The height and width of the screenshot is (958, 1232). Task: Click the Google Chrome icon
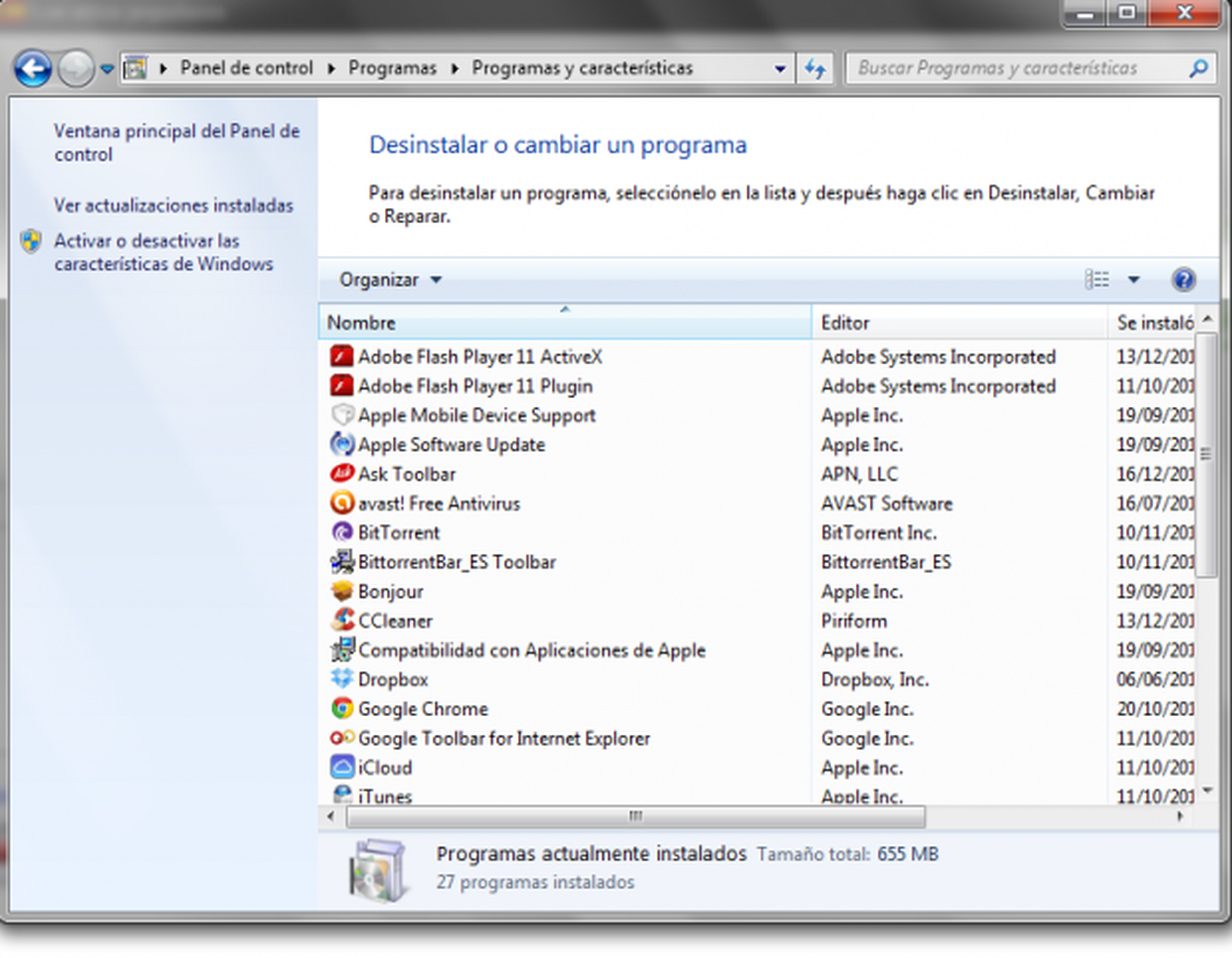(342, 709)
